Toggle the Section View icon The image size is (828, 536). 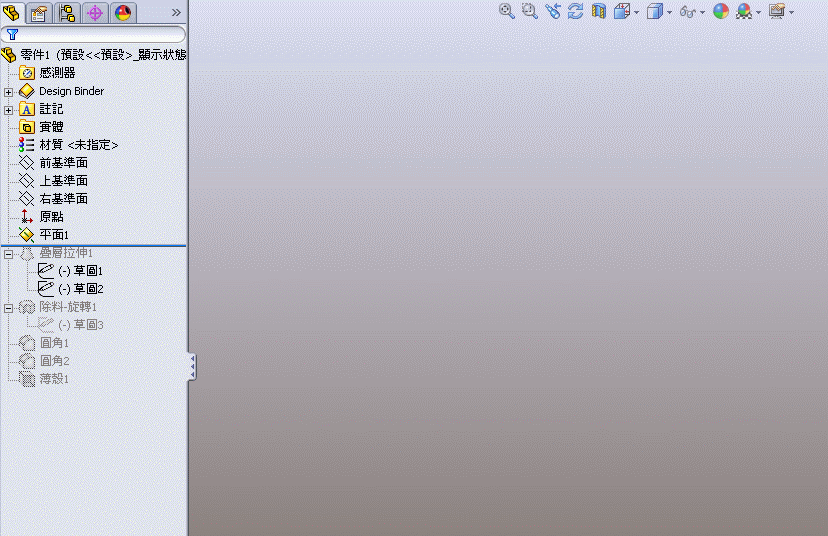[598, 11]
